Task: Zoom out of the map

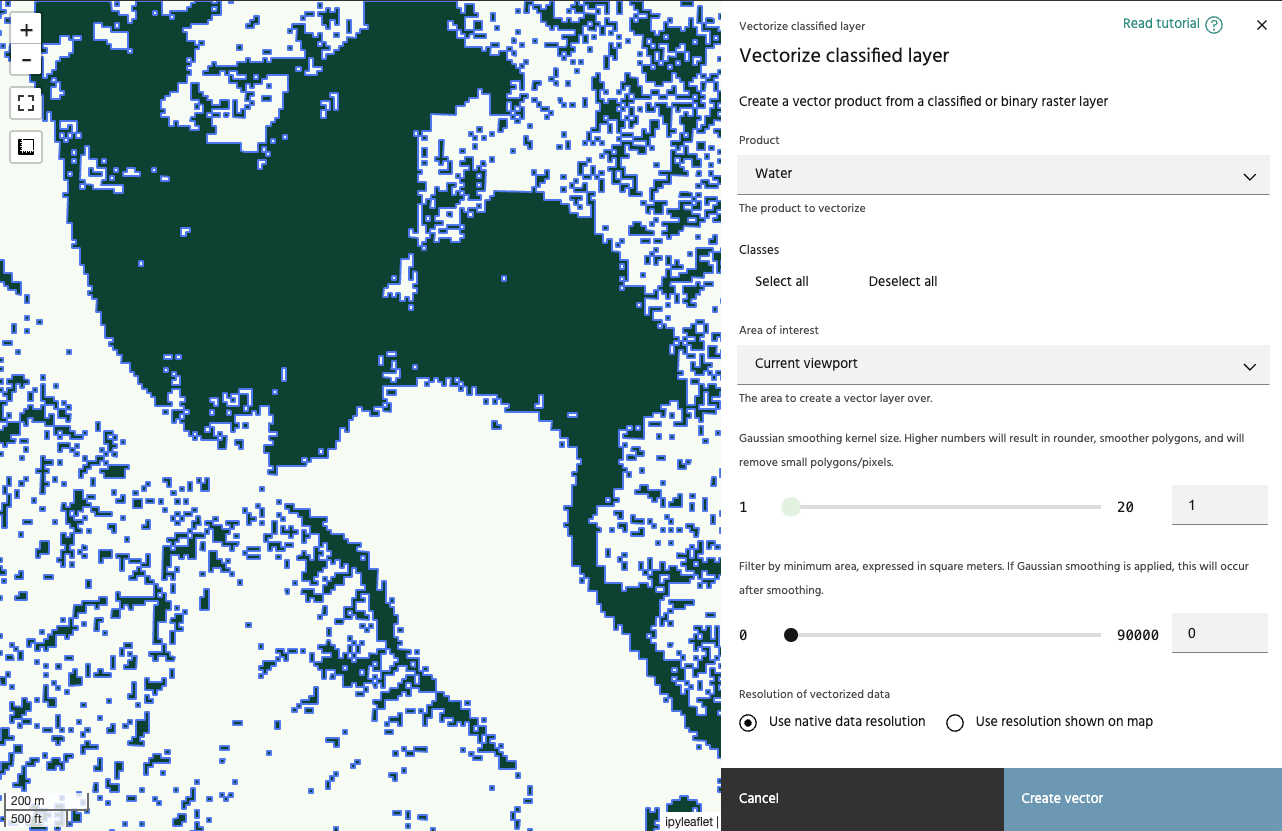Action: click(26, 60)
